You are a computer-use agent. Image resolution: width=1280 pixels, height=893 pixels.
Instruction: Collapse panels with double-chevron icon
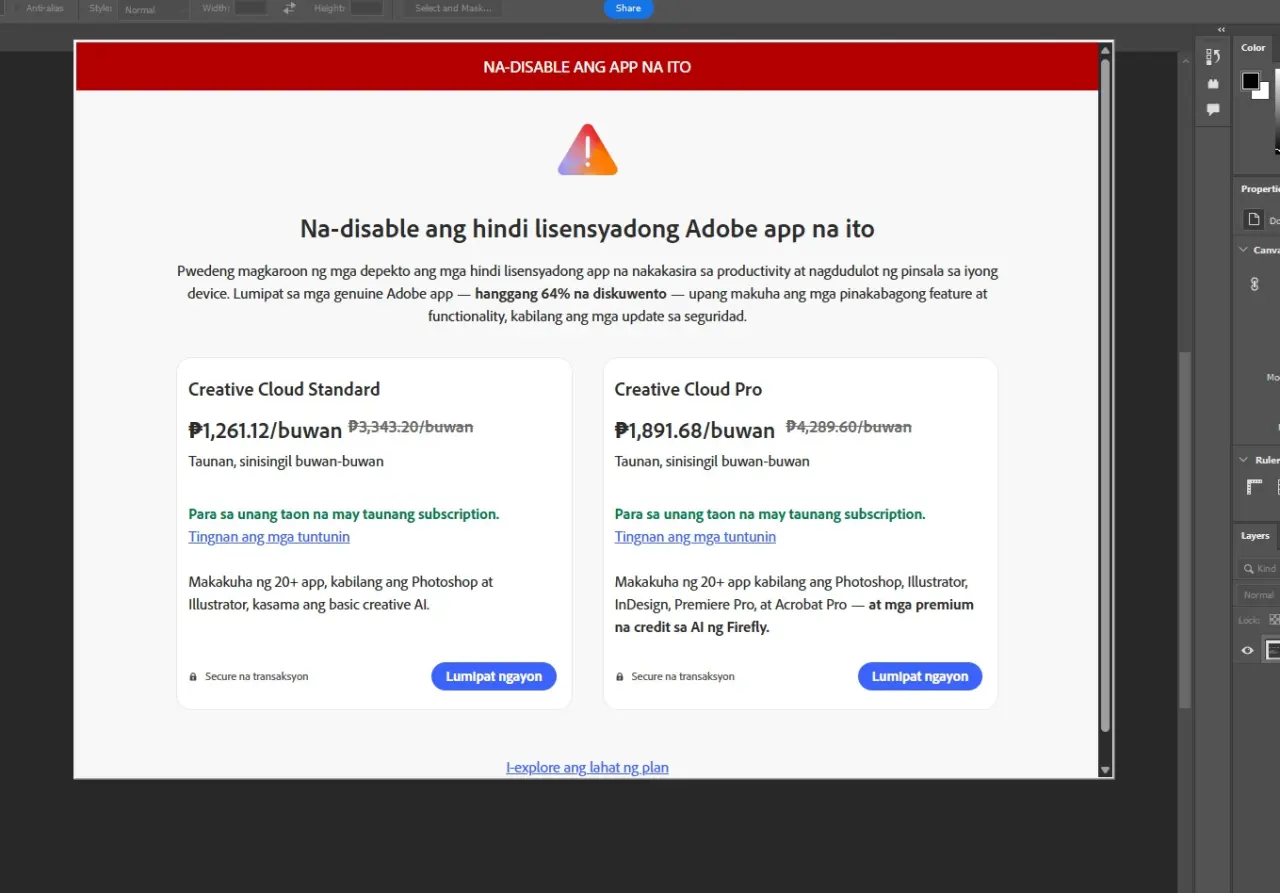tap(1221, 30)
